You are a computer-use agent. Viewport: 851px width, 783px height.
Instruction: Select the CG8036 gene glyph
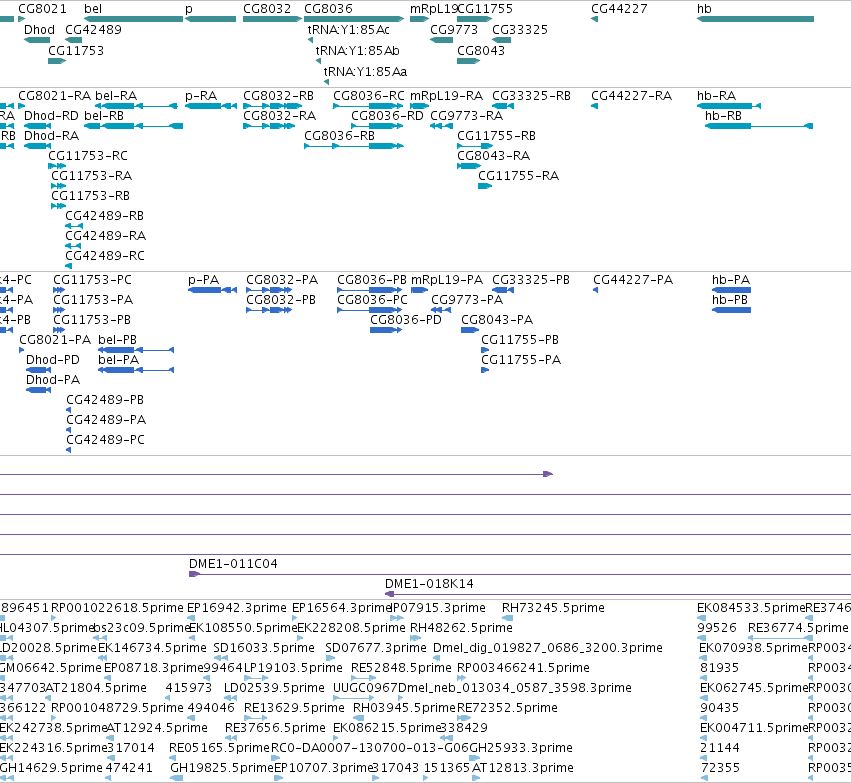[354, 19]
